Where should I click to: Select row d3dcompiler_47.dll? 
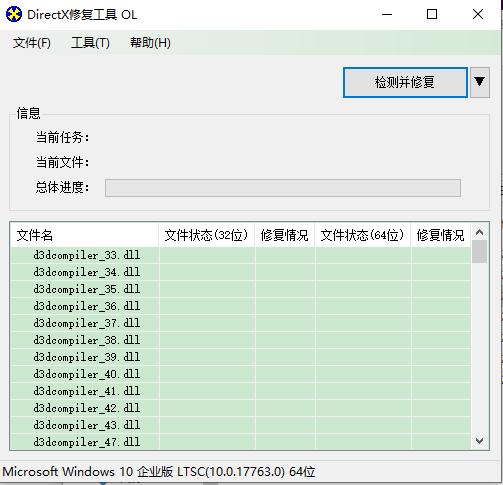pyautogui.click(x=241, y=442)
